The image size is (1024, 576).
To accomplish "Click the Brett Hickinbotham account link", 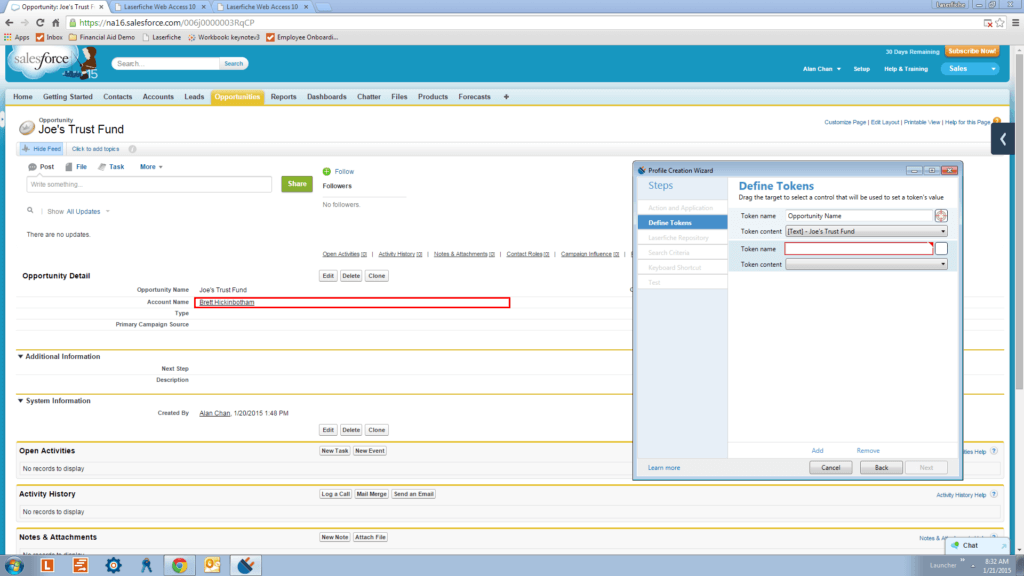I will point(227,302).
